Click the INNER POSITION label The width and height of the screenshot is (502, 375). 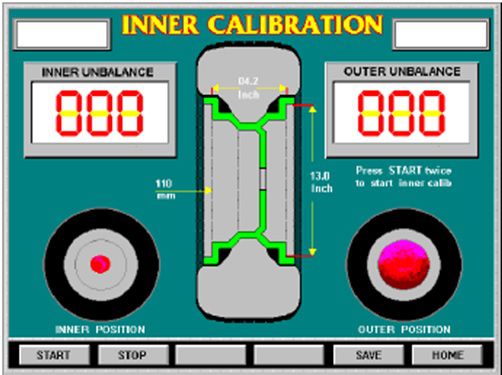pos(100,330)
